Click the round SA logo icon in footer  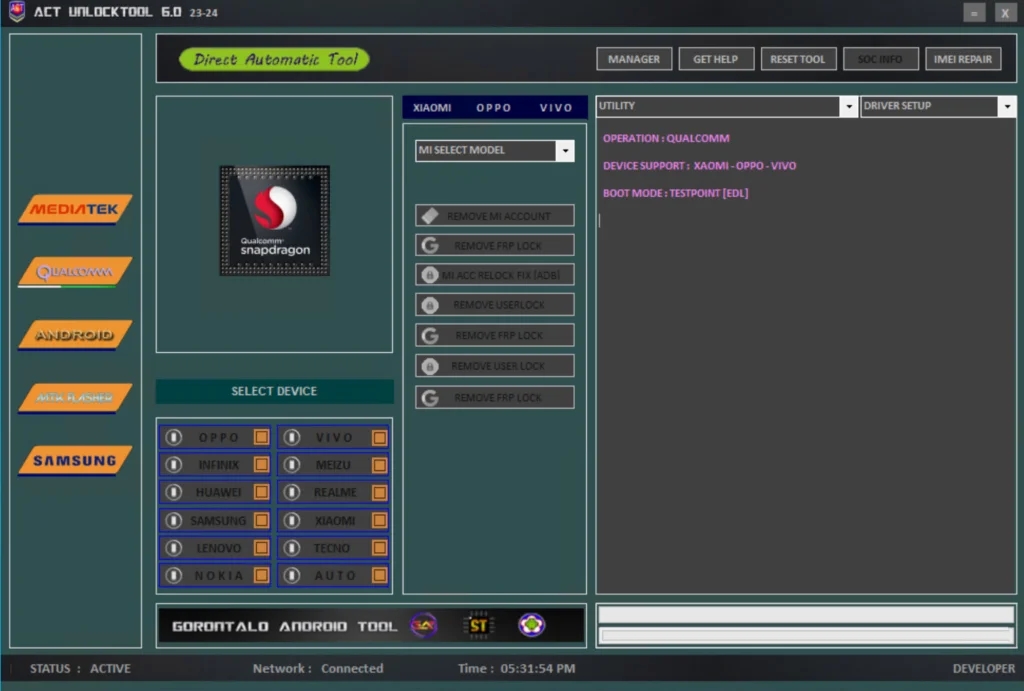click(423, 626)
